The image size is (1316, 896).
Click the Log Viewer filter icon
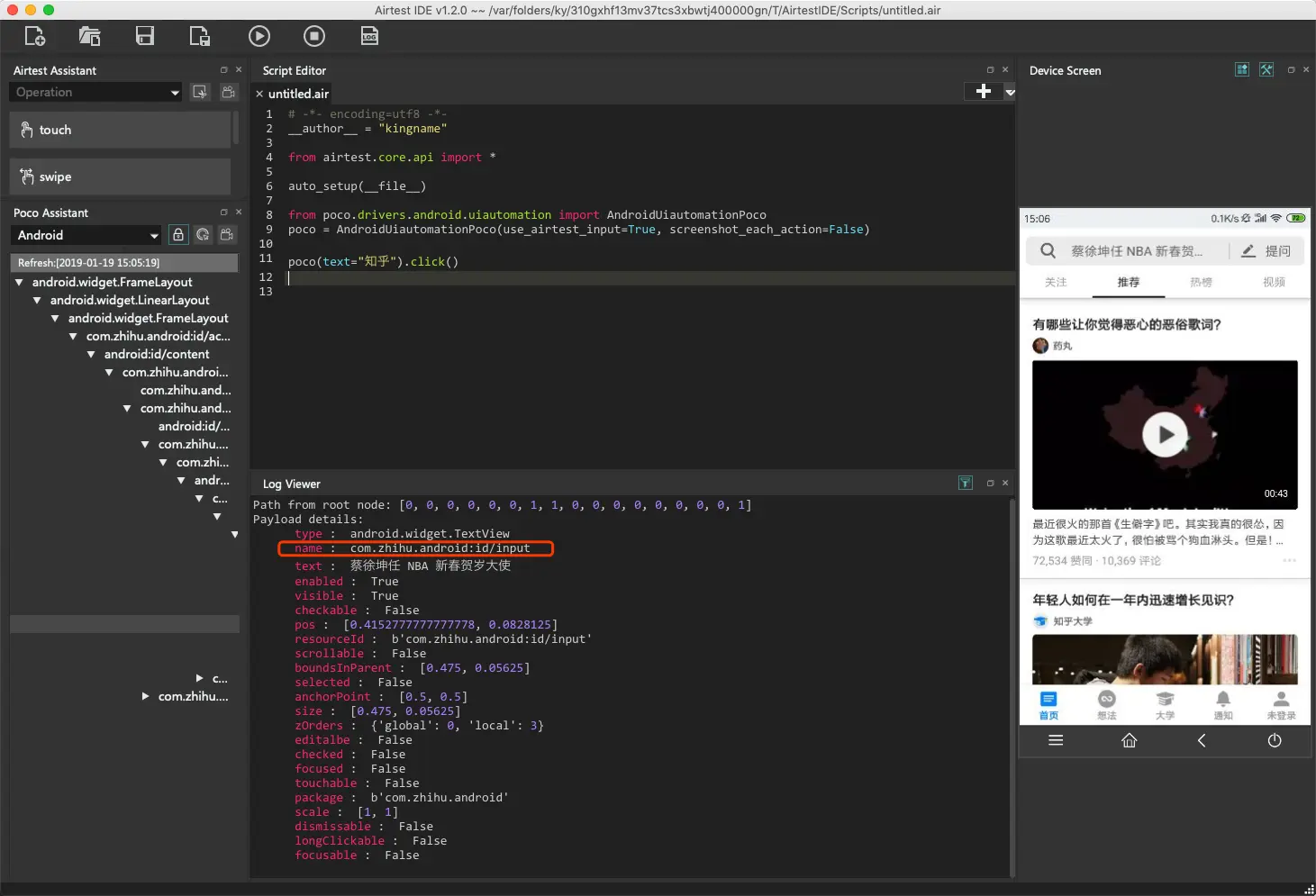point(966,484)
